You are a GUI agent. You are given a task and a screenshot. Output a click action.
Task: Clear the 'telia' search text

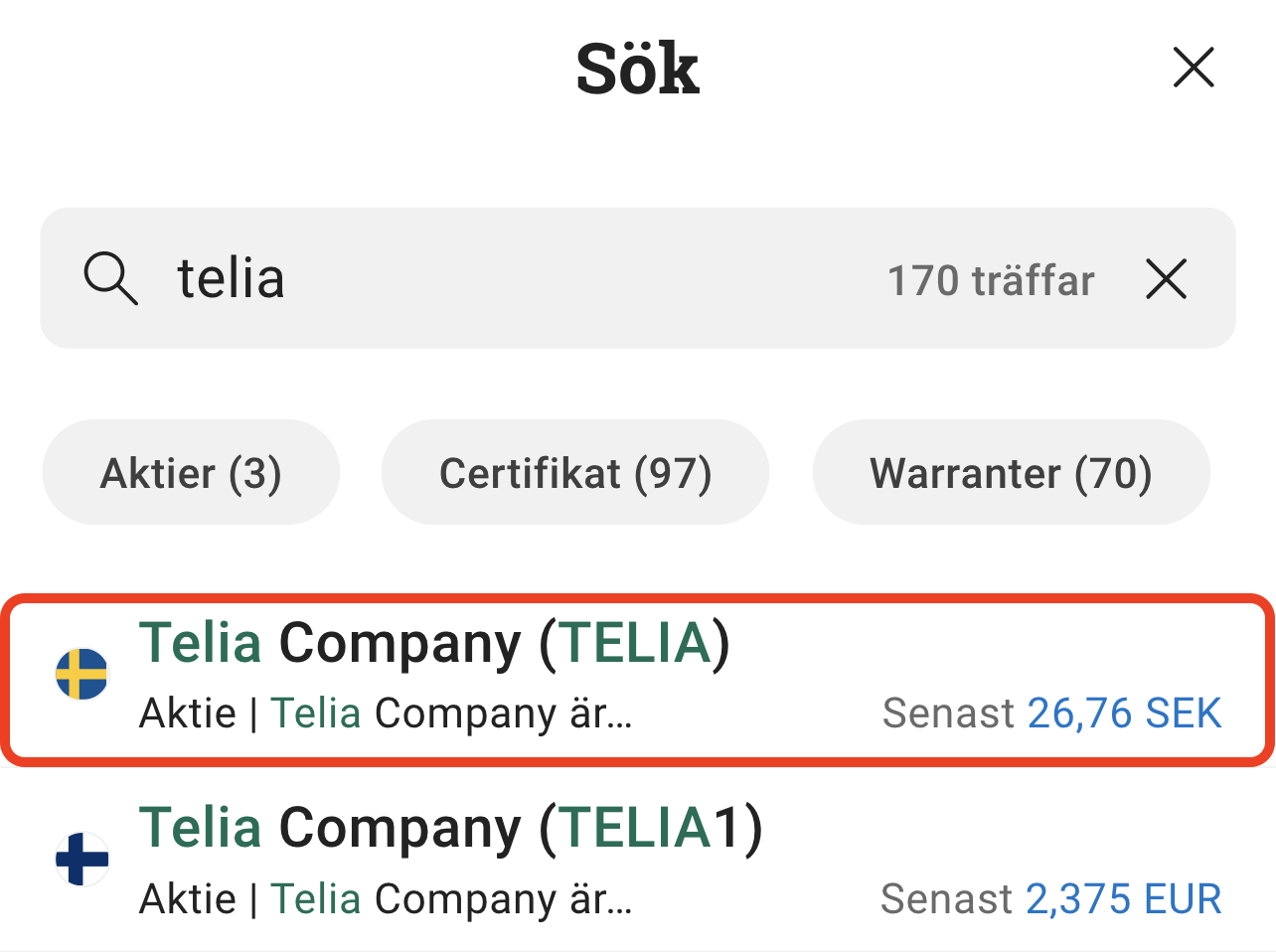pyautogui.click(x=1166, y=278)
